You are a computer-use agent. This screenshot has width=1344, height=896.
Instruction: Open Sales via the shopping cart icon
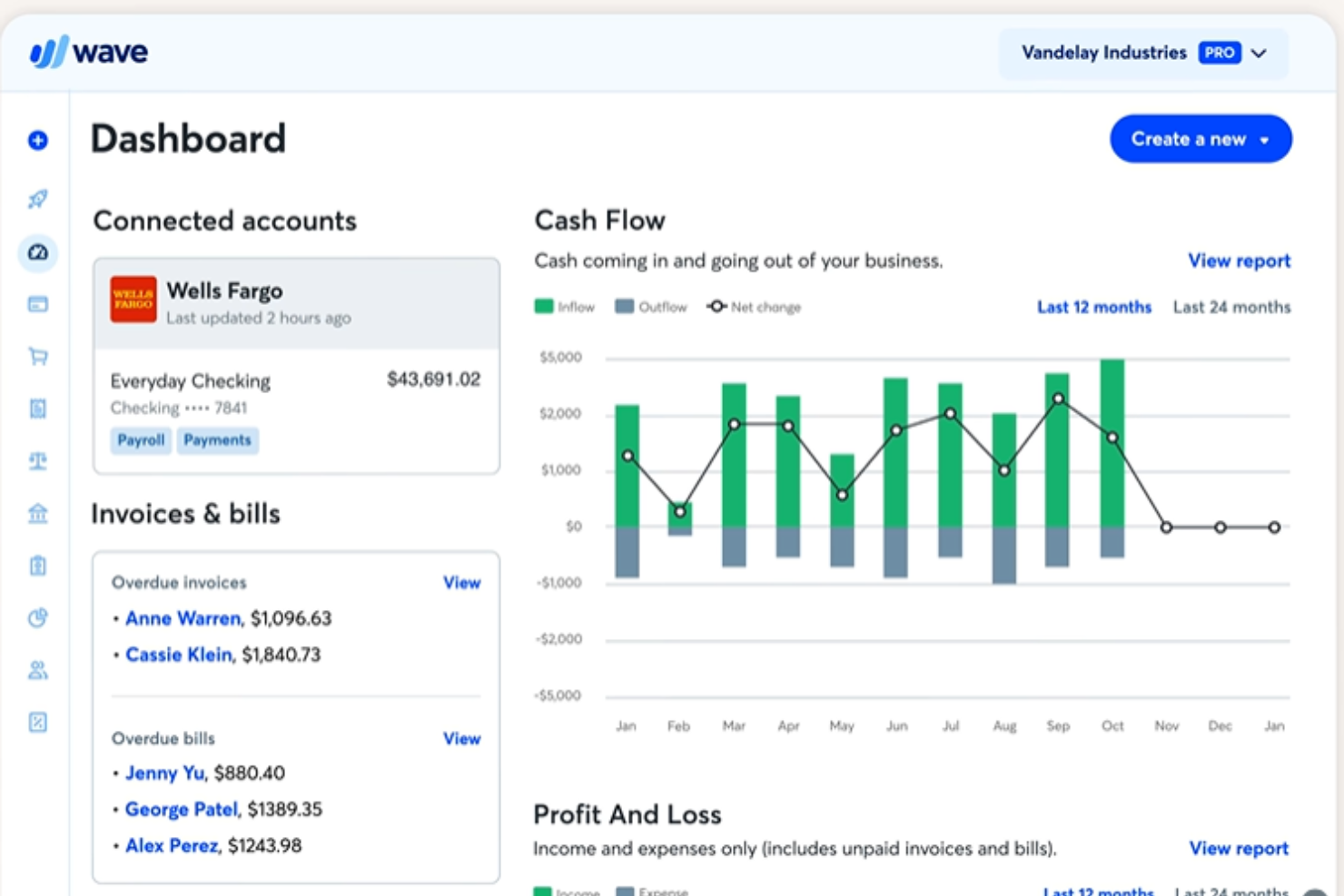(37, 356)
